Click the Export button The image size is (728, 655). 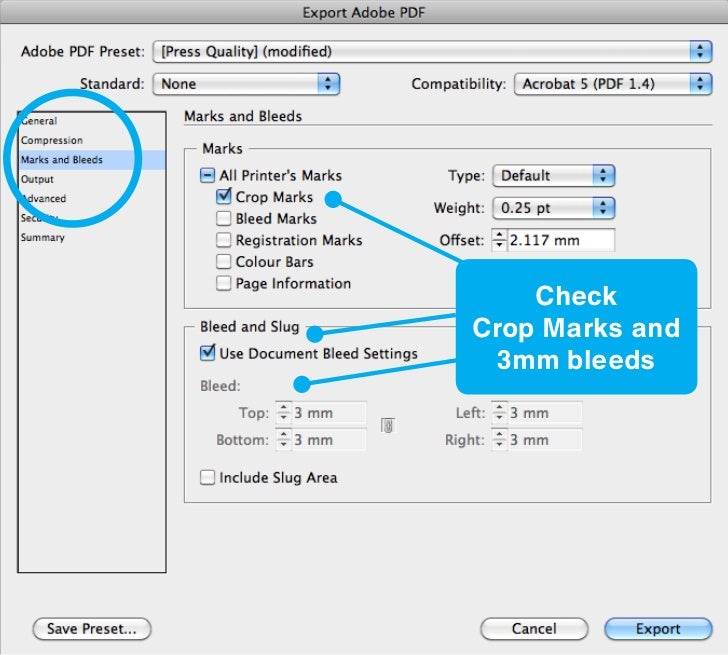[x=658, y=629]
